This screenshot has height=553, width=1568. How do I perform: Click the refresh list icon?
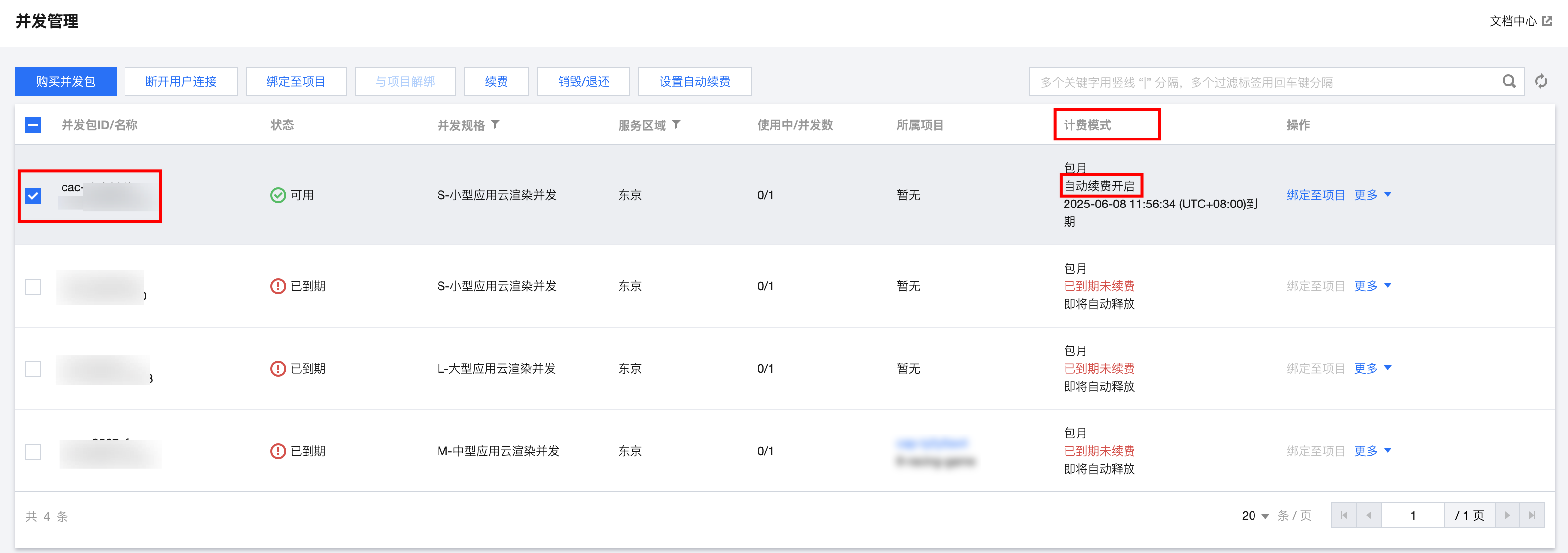(1541, 81)
